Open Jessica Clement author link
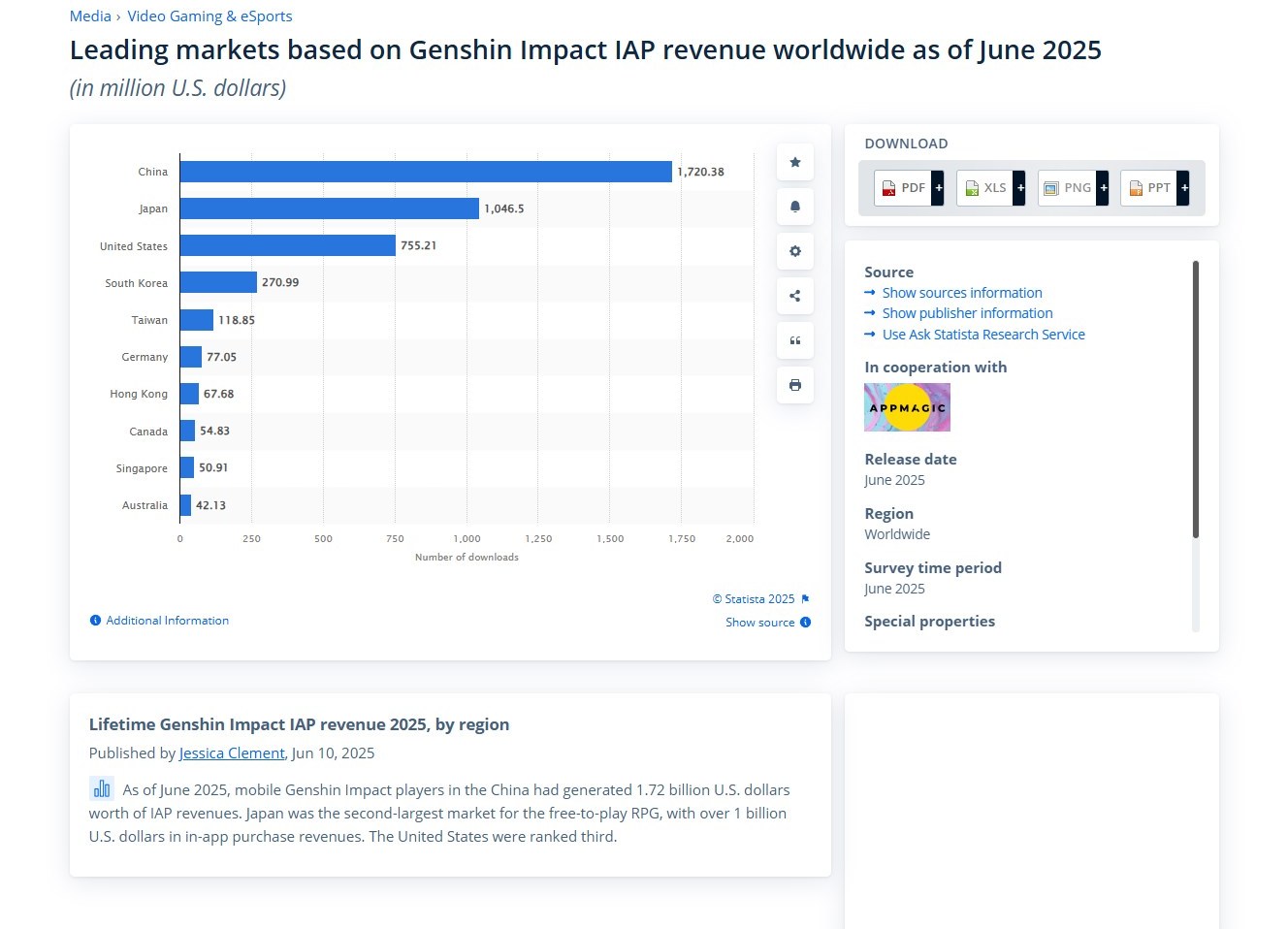Image resolution: width=1288 pixels, height=929 pixels. coord(232,753)
